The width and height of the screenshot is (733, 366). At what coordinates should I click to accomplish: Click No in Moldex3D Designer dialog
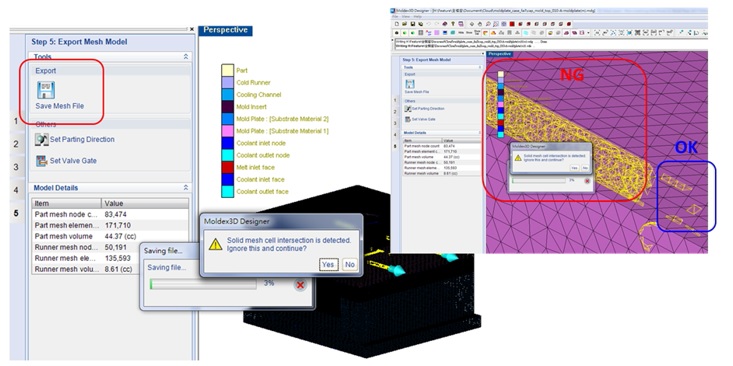pos(350,265)
